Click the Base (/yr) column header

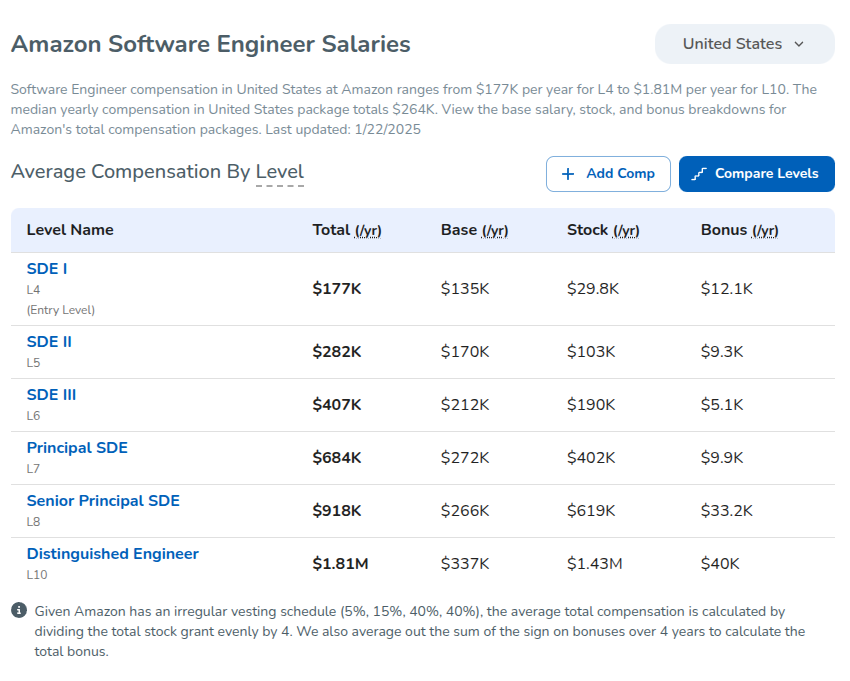click(x=474, y=230)
